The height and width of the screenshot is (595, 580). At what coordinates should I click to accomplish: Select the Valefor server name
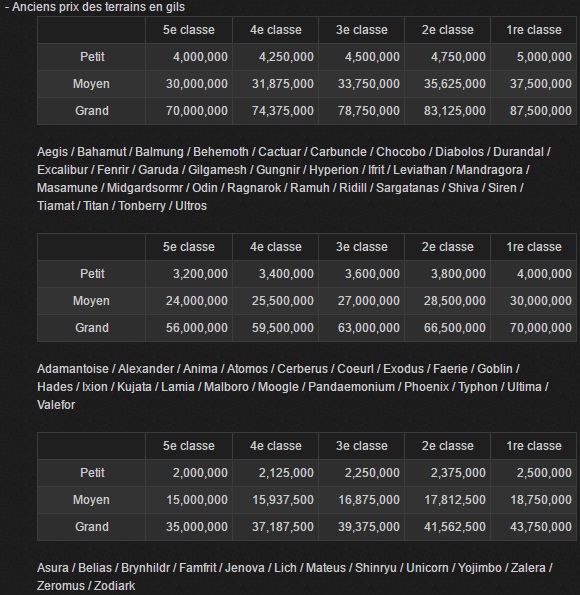click(x=56, y=405)
